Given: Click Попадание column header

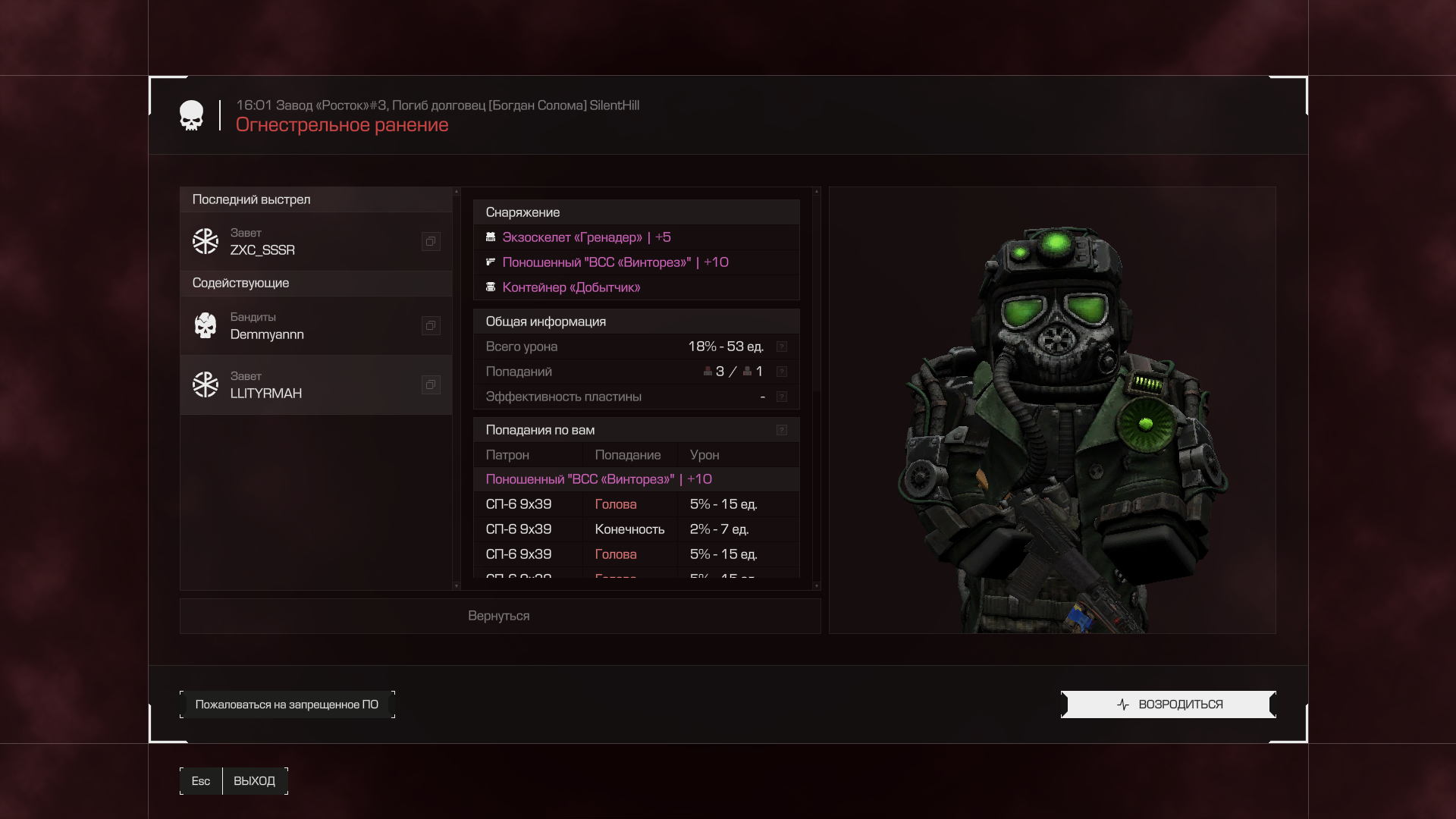Looking at the screenshot, I should (x=628, y=455).
